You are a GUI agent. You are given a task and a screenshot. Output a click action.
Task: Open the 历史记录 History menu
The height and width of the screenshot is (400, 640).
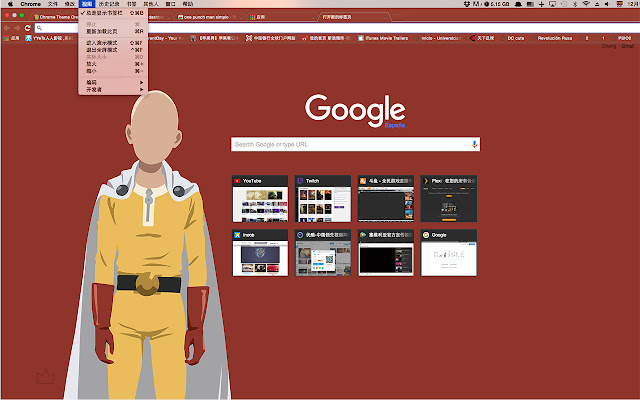[109, 4]
